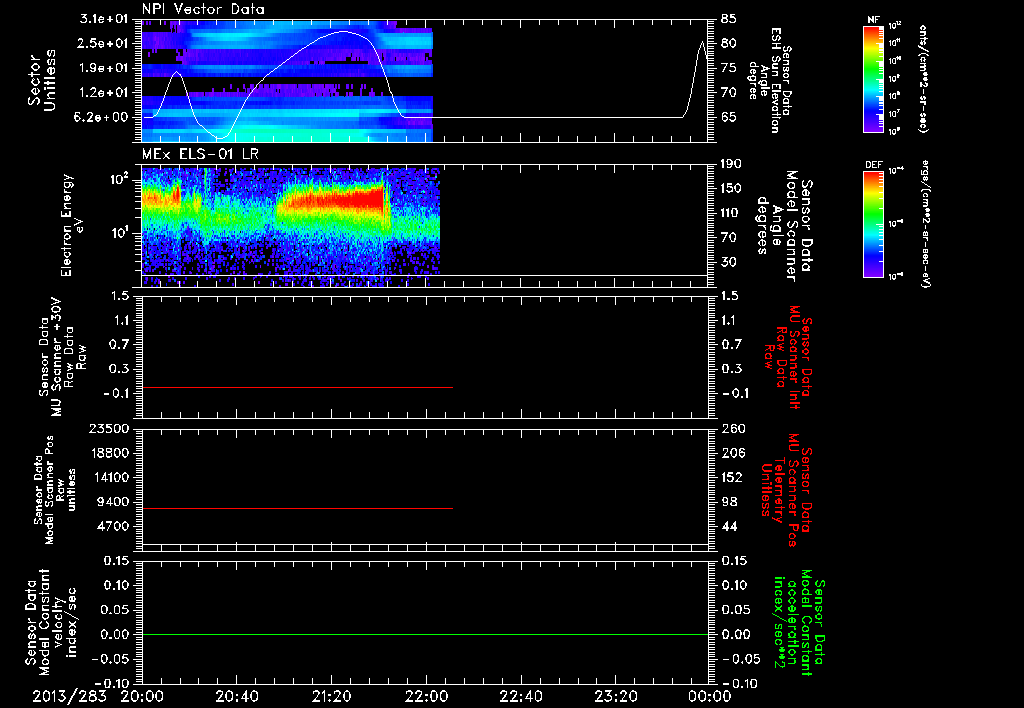Click the 260 Scanner Pos Telemetry tick
The image size is (1024, 708).
(x=731, y=428)
